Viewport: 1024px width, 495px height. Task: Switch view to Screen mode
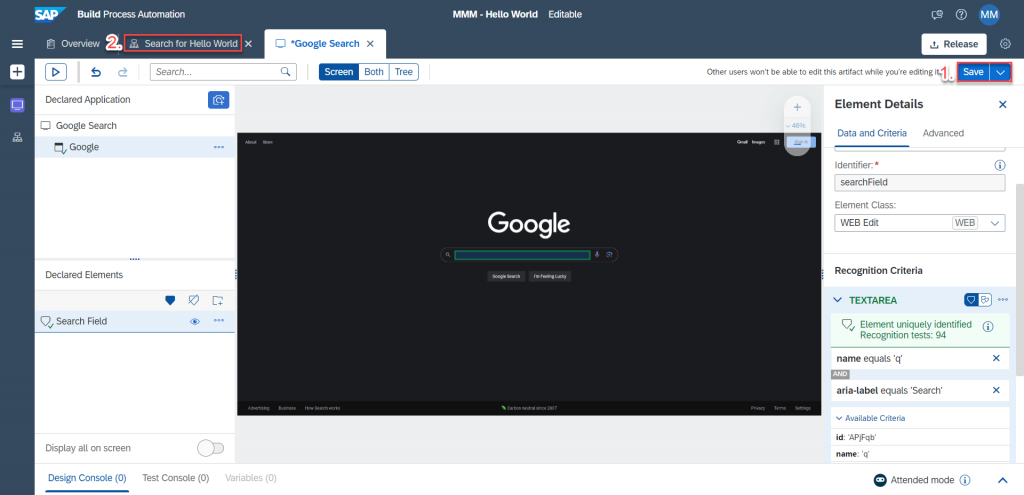click(339, 72)
